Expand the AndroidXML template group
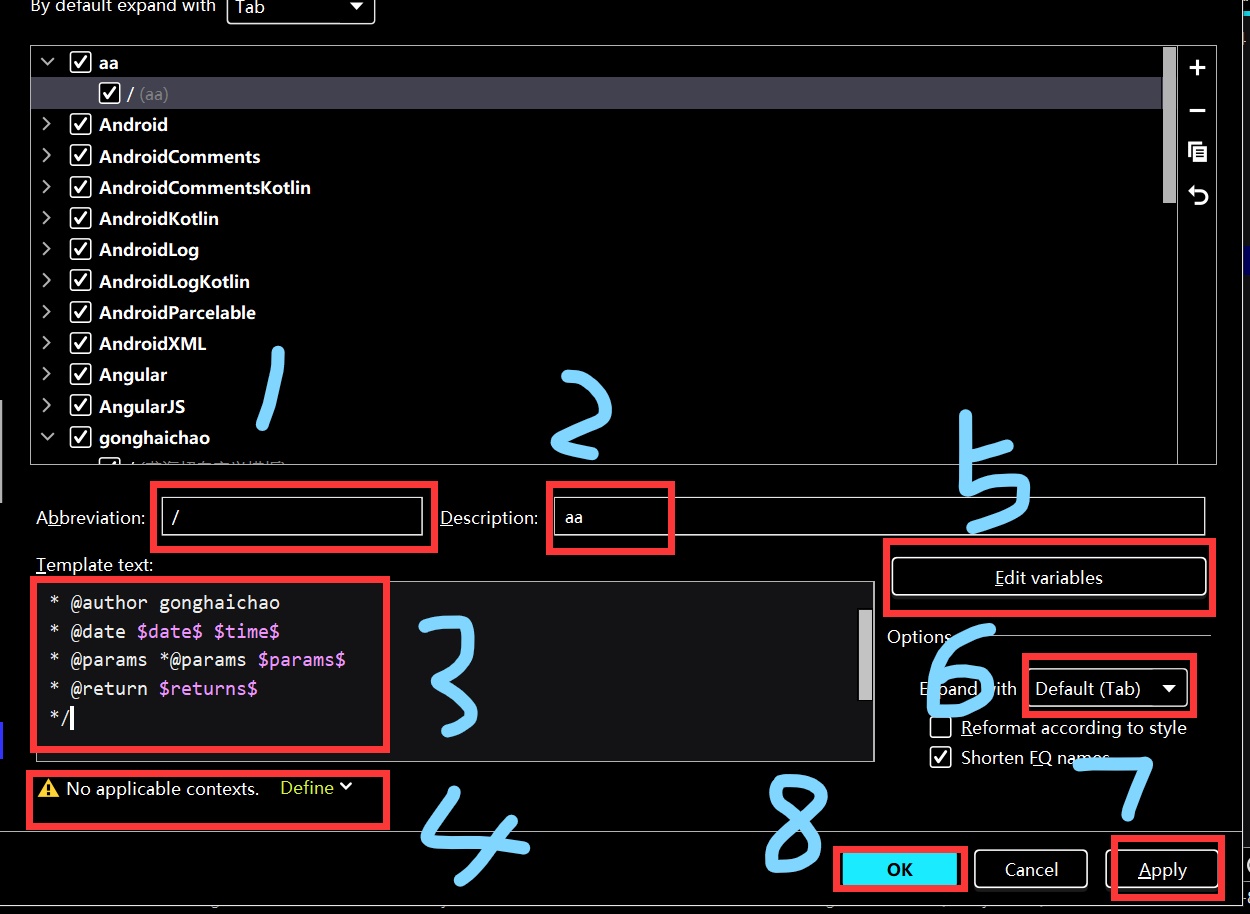 pos(46,343)
